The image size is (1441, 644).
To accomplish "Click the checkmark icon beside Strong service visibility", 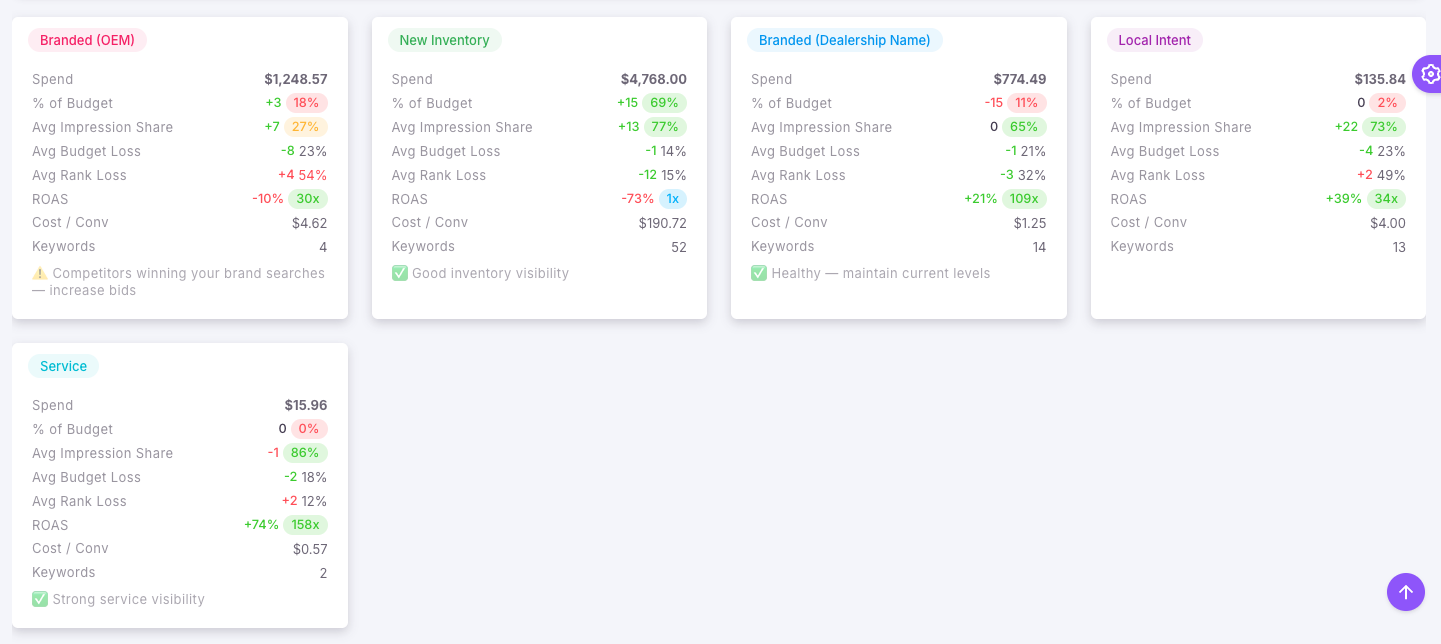I will coord(39,598).
